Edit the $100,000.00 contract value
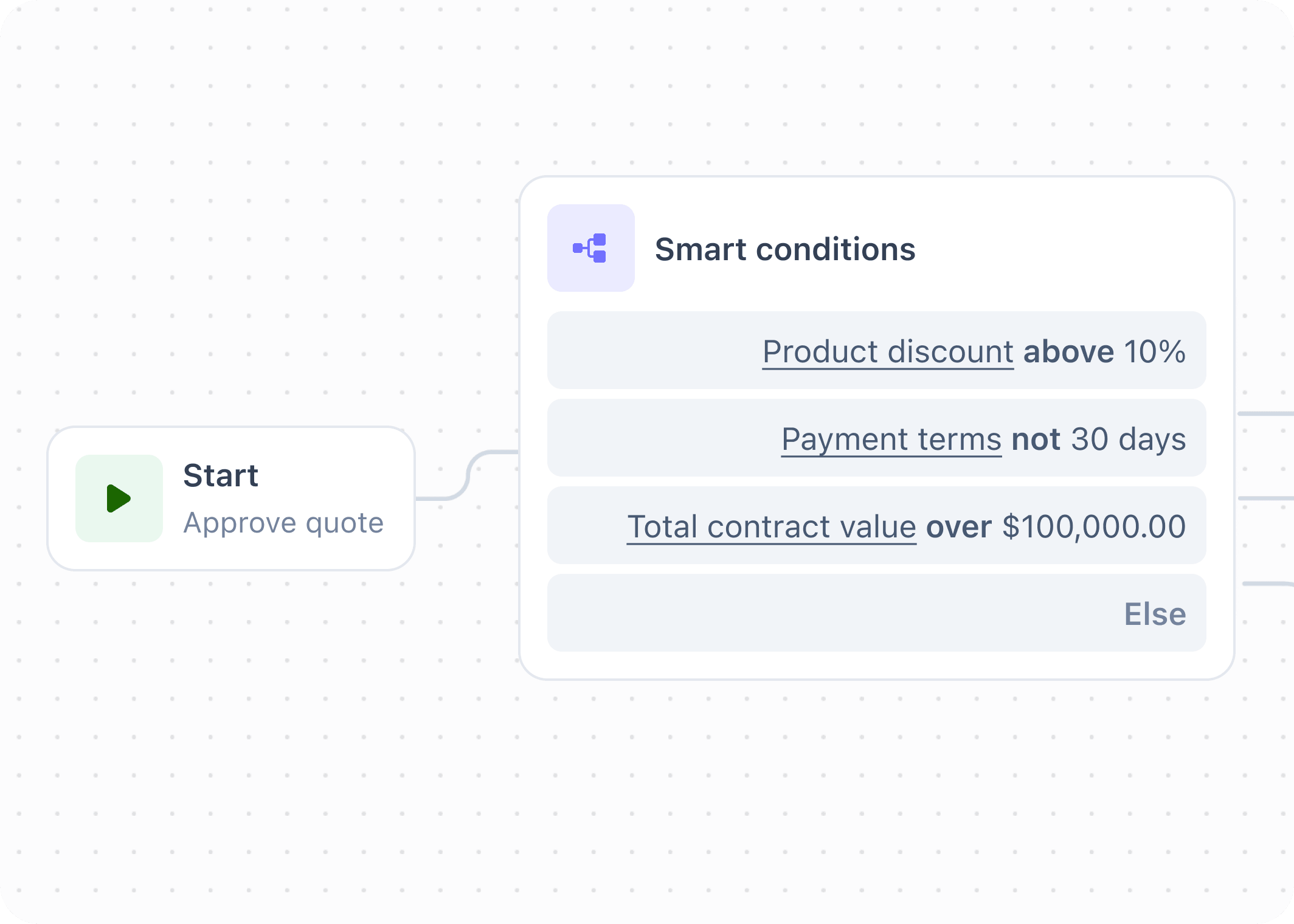 [1093, 526]
